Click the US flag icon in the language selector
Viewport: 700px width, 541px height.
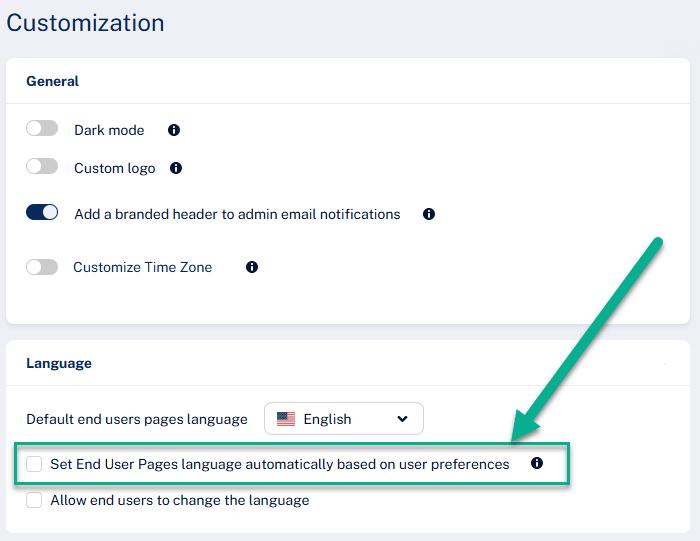[286, 419]
